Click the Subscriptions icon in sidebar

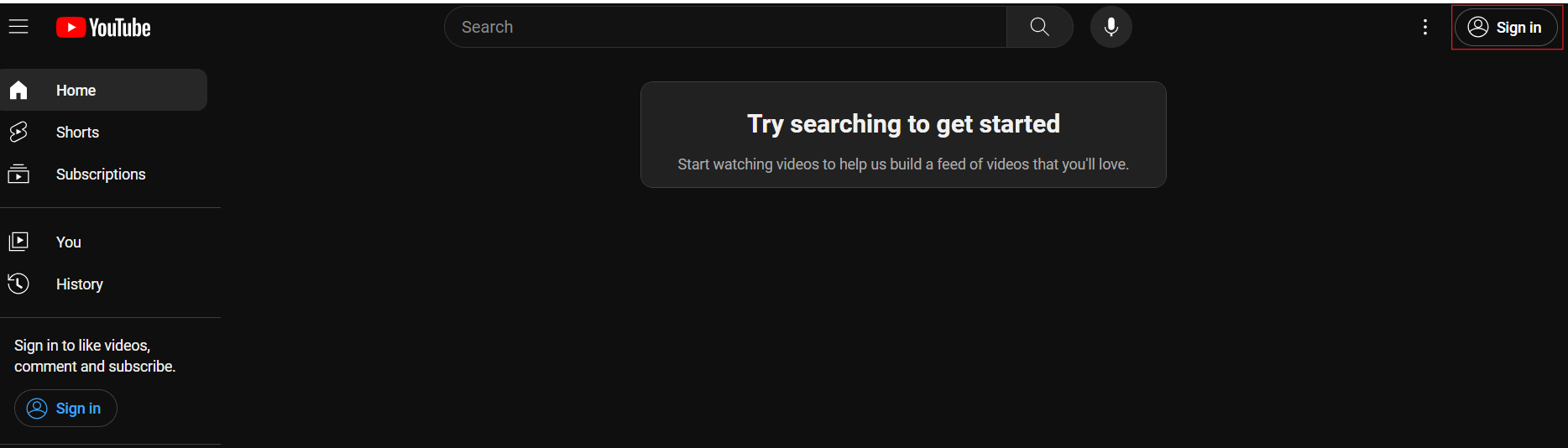tap(18, 174)
